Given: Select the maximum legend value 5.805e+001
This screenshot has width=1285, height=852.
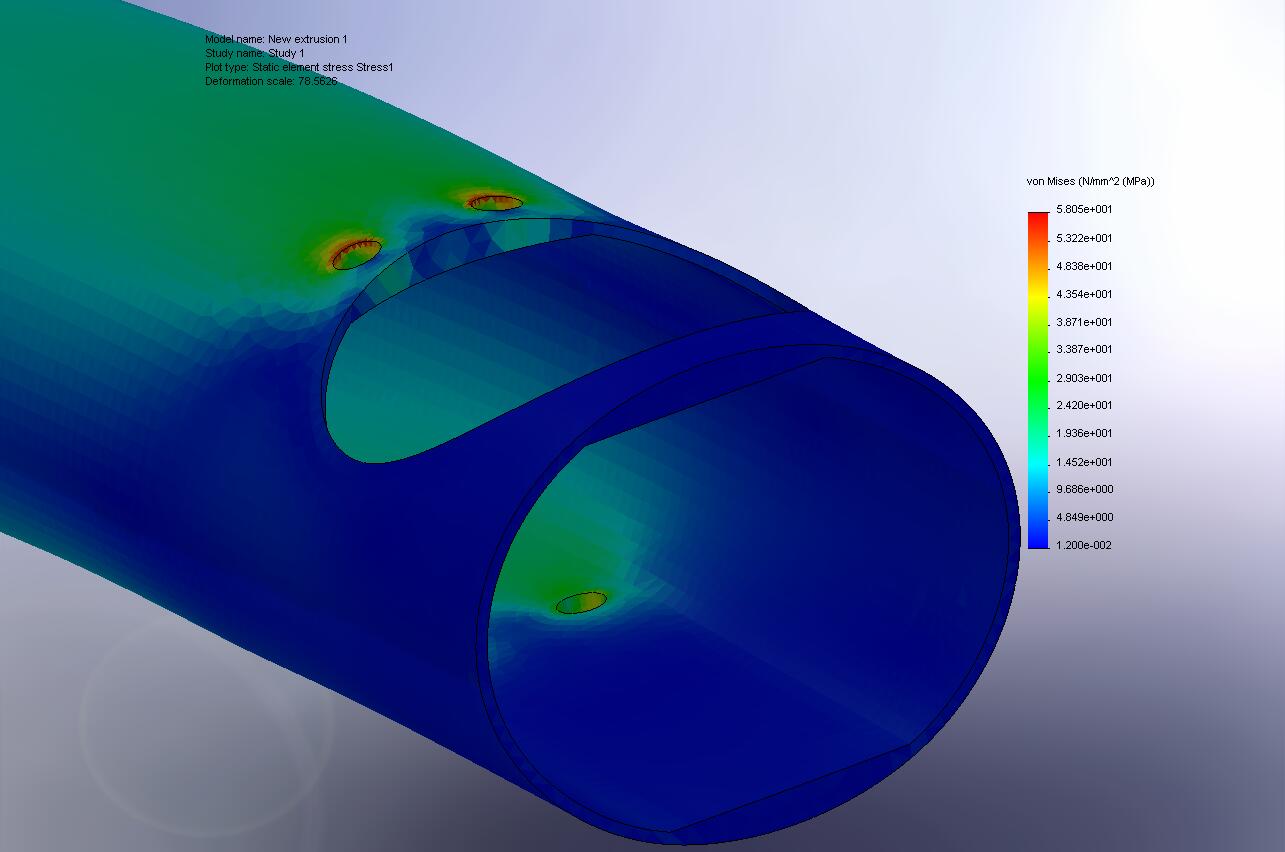Looking at the screenshot, I should [1084, 210].
